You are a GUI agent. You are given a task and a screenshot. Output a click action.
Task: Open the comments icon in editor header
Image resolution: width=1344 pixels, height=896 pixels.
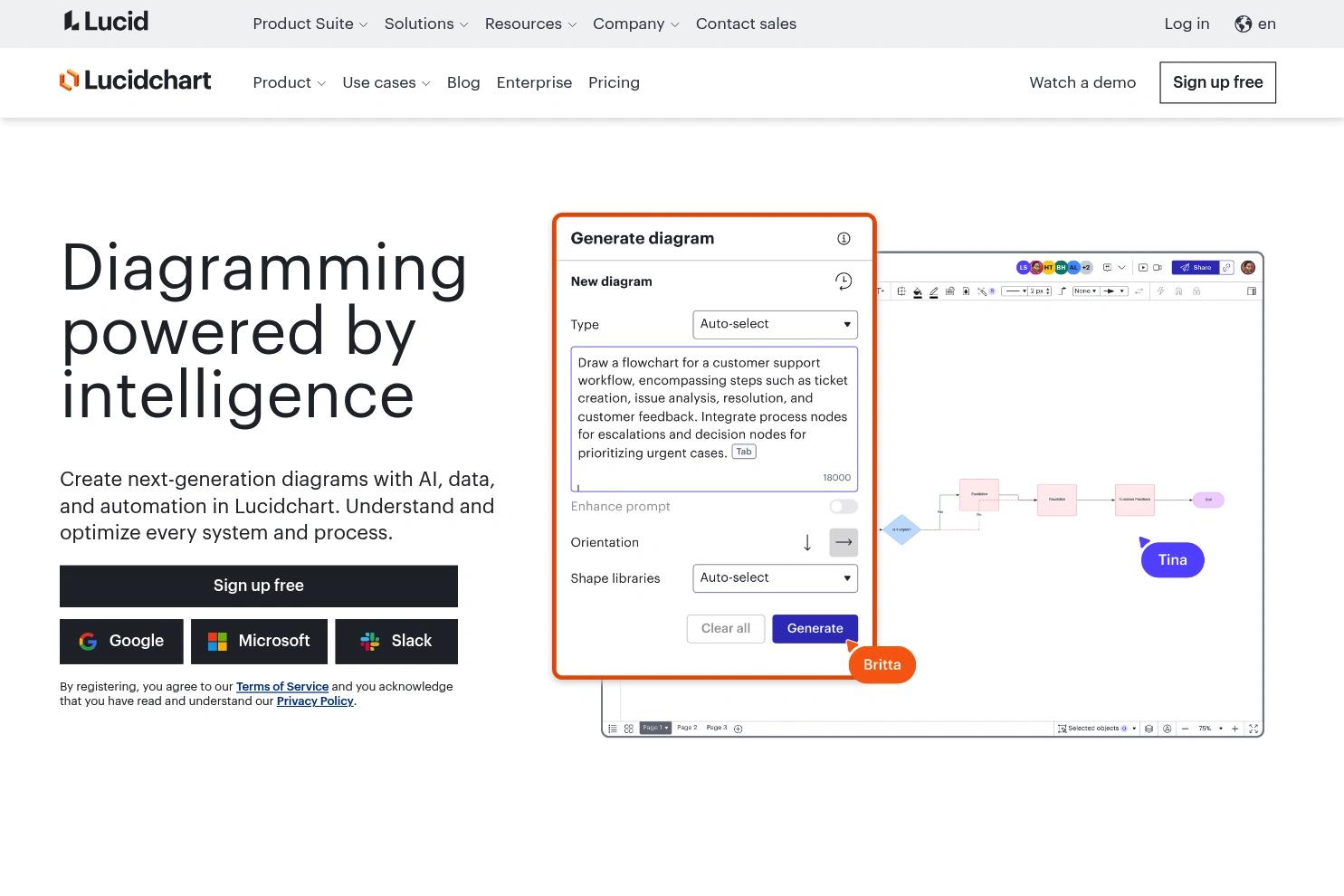pos(1107,268)
